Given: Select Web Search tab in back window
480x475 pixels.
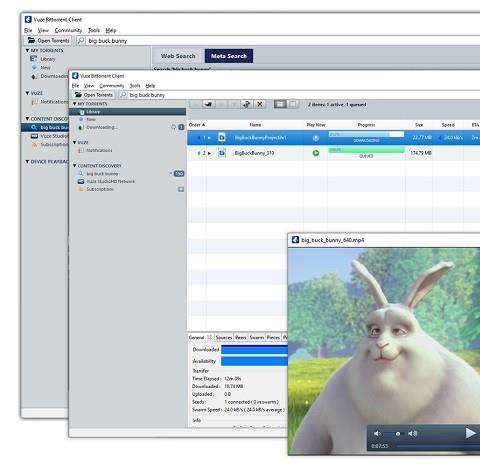Looking at the screenshot, I should coord(178,56).
